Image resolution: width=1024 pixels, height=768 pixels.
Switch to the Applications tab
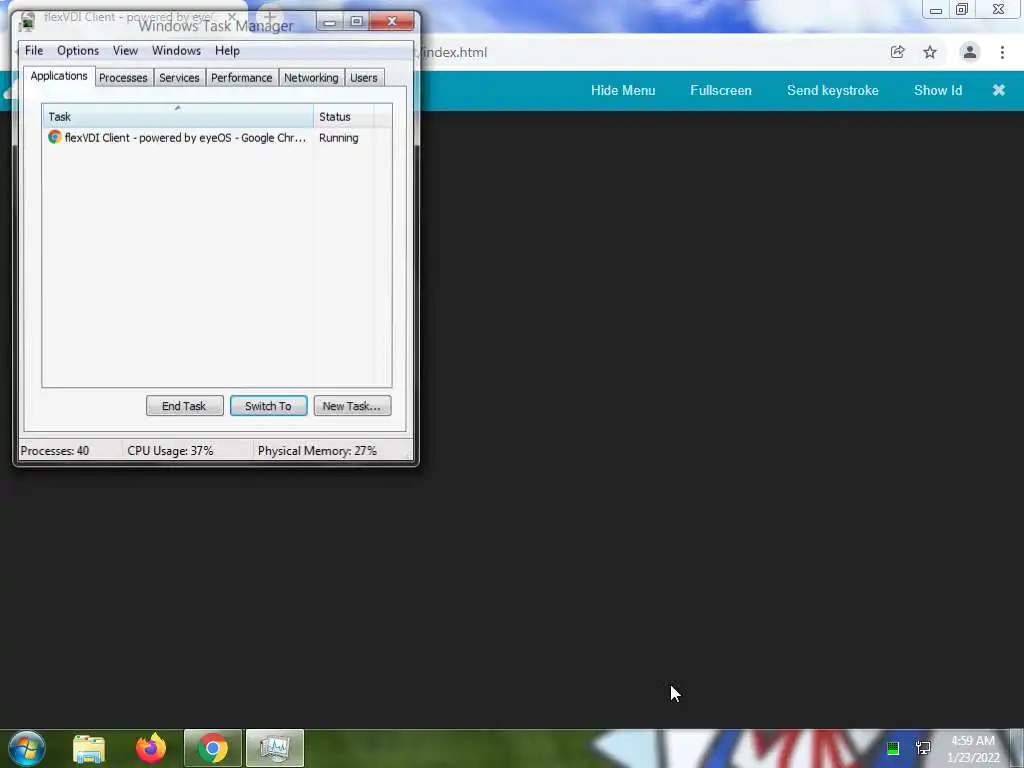59,76
